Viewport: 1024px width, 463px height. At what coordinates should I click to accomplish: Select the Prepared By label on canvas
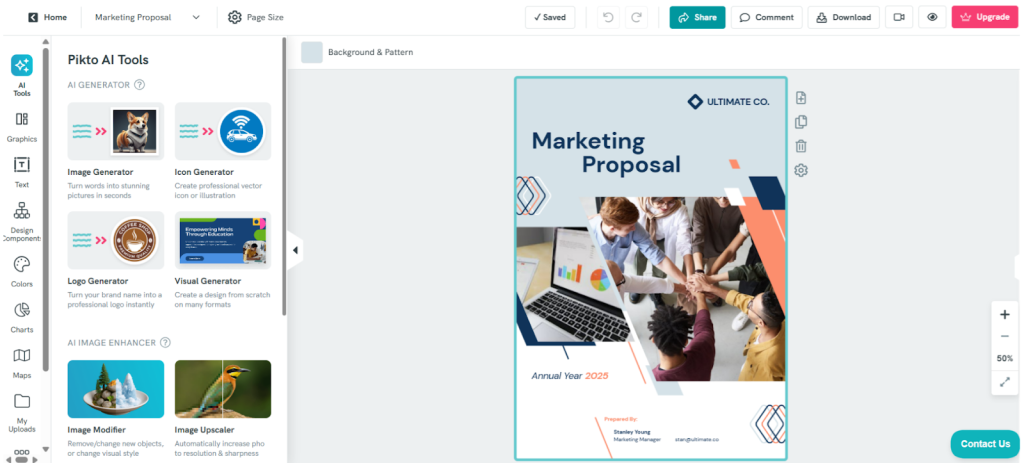pyautogui.click(x=620, y=419)
